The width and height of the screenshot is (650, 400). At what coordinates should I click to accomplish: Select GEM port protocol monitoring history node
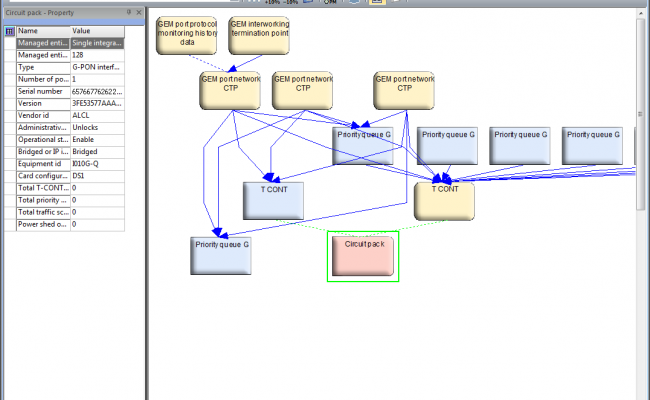point(186,34)
